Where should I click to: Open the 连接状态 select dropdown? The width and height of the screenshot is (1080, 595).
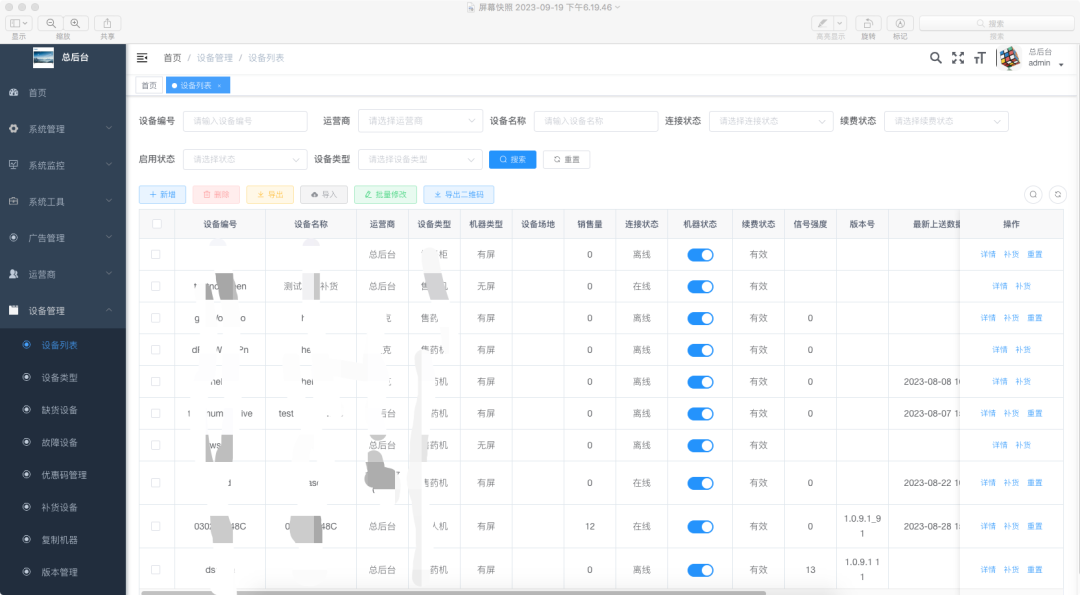pyautogui.click(x=771, y=121)
